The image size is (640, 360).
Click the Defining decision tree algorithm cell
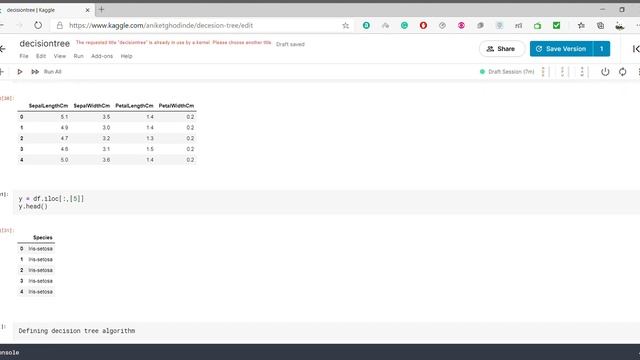point(327,331)
